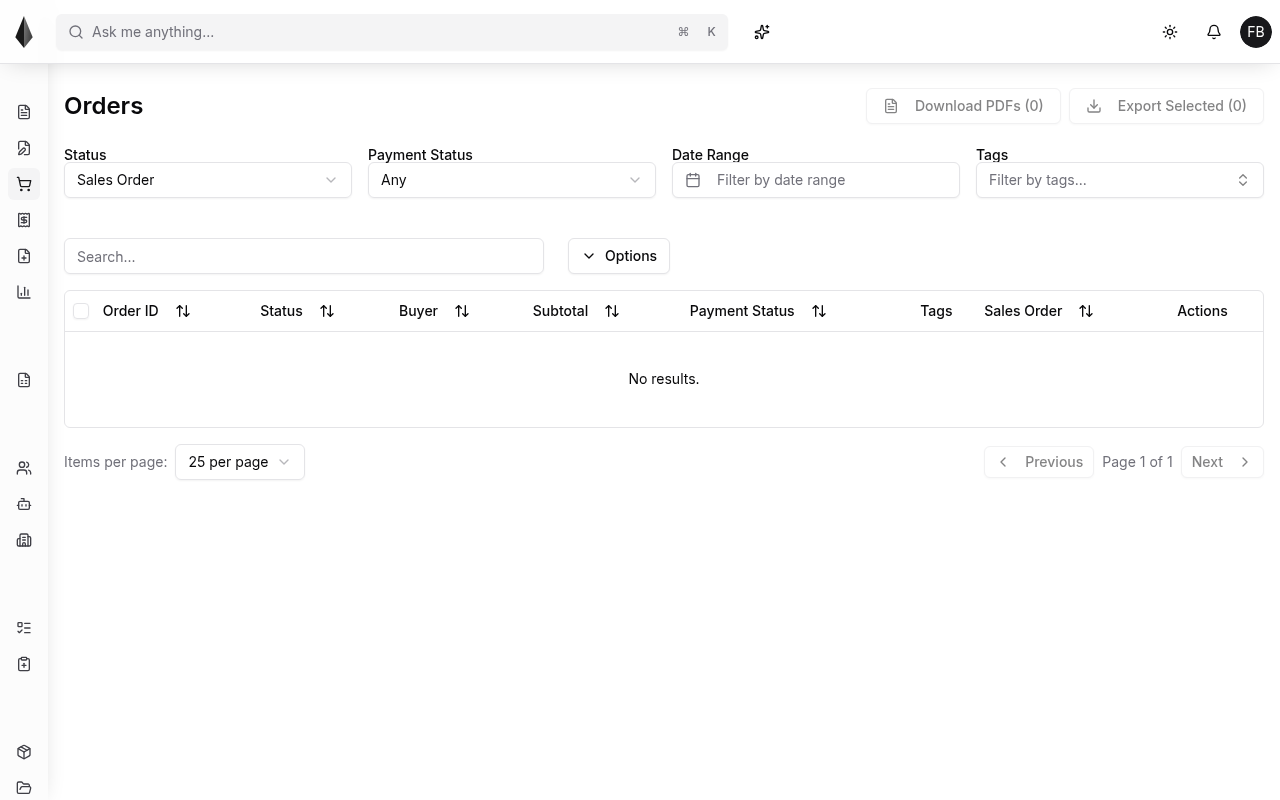The width and height of the screenshot is (1280, 800).
Task: Click the calendar icon in Date Range
Action: coord(693,180)
